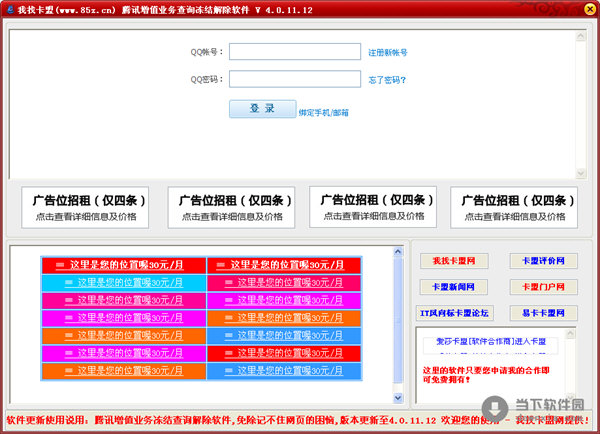Screen dimensions: 600x434
Task: Open the 绑定手机/邮箱 link
Action: coord(323,112)
